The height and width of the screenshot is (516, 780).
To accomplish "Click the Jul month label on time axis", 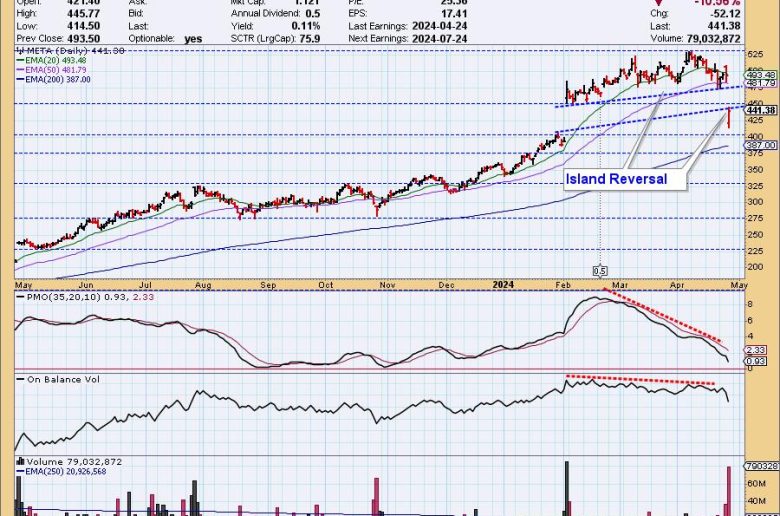I will click(x=145, y=285).
